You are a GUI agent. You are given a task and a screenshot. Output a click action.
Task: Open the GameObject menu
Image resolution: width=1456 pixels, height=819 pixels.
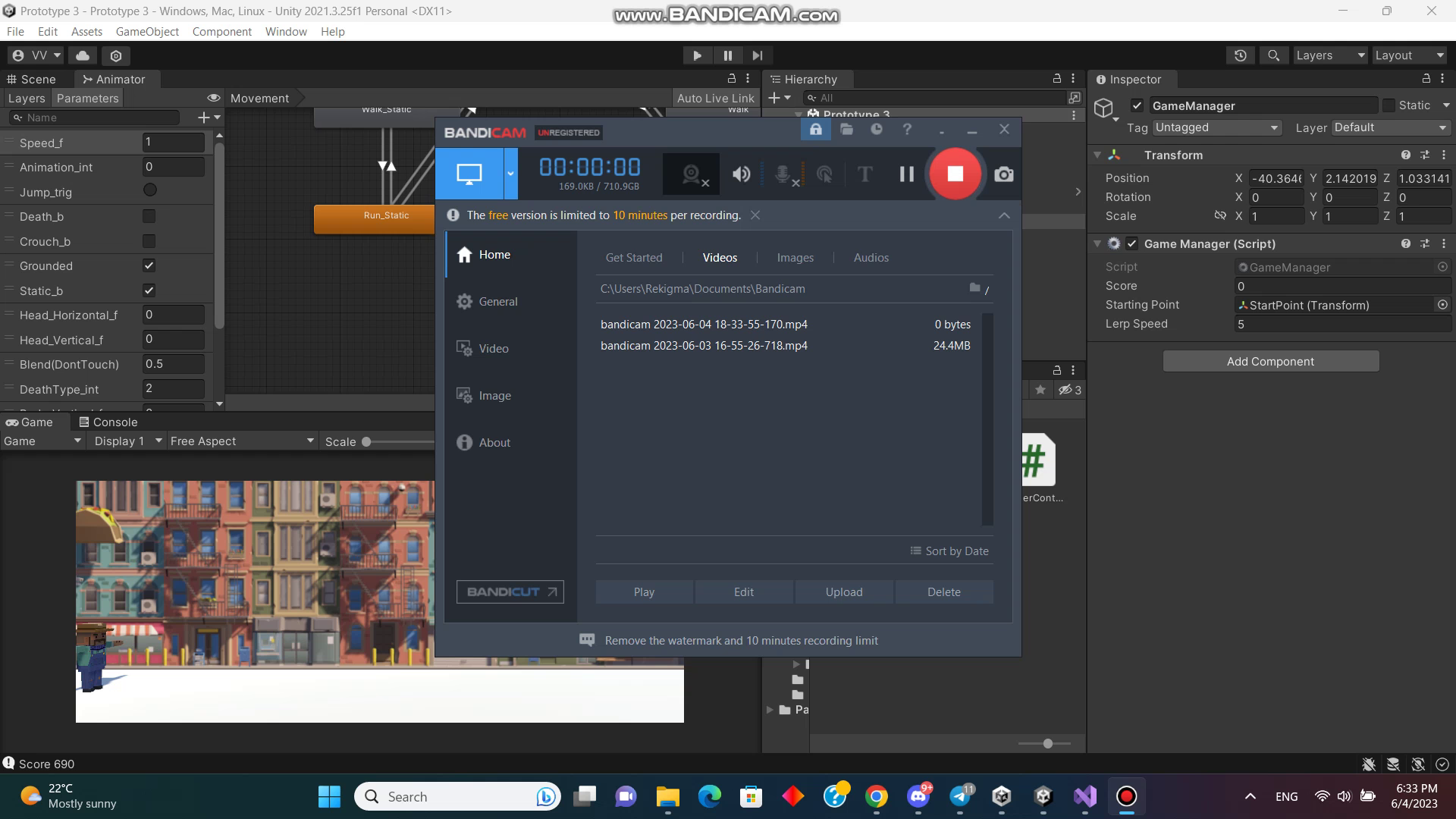[147, 32]
